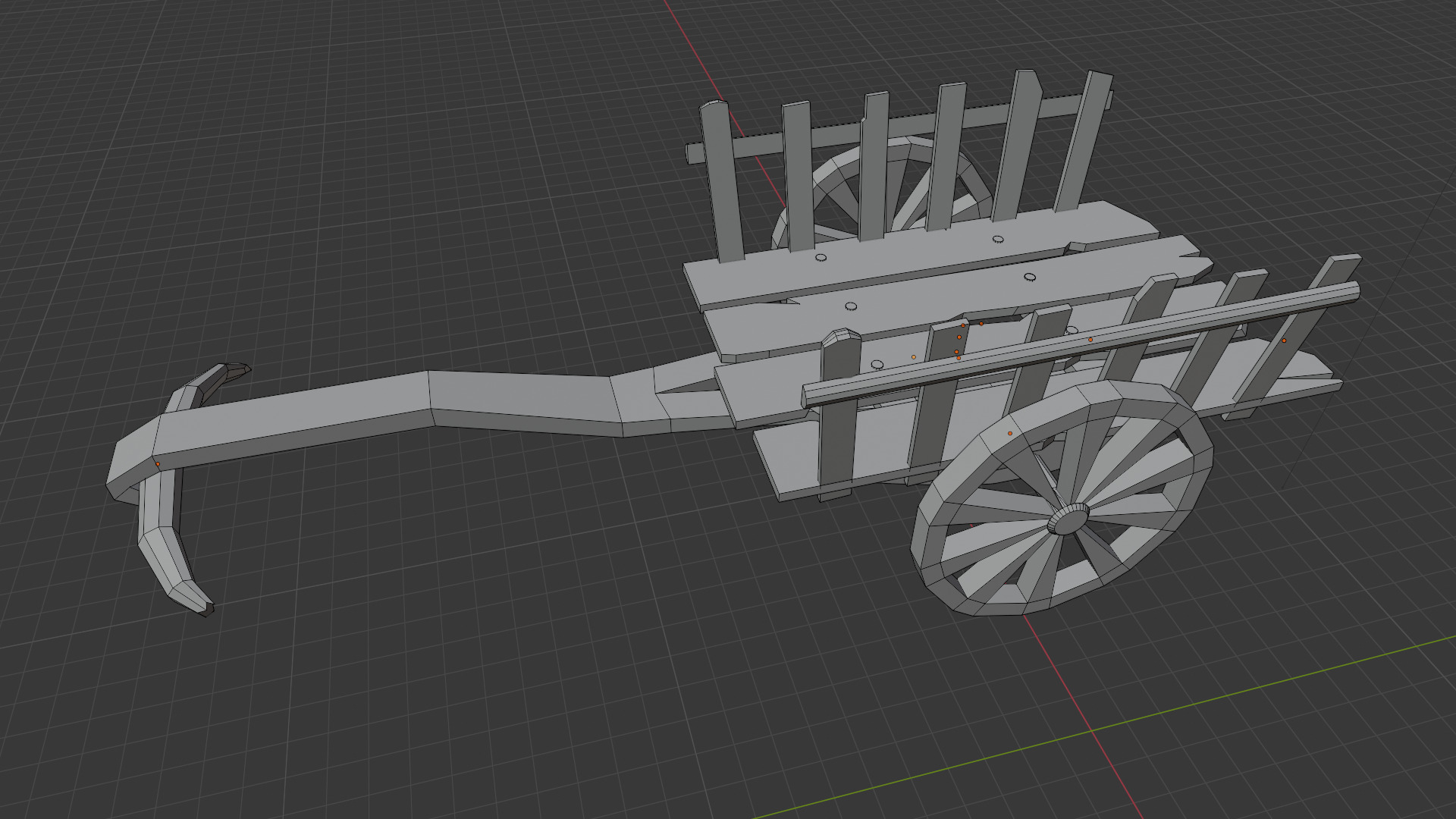Select the hub cap of the near wheel
The image size is (1456, 819).
(x=1067, y=519)
